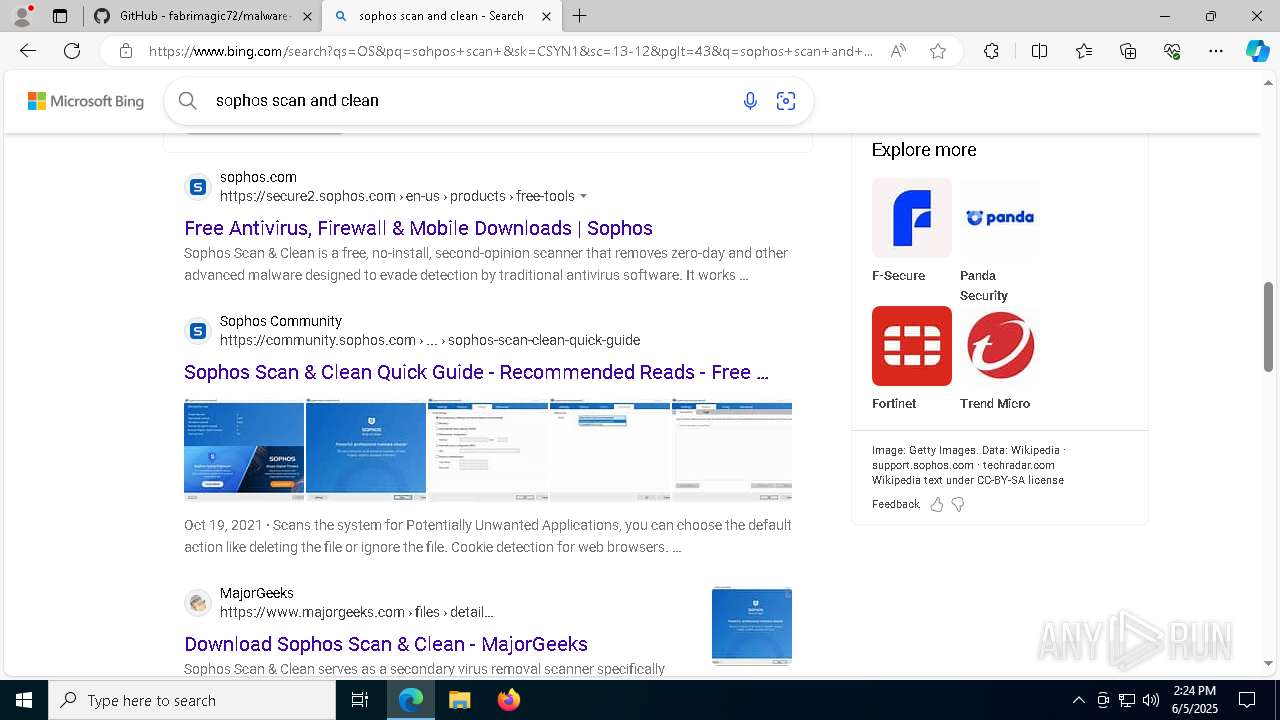This screenshot has height=720, width=1280.
Task: Open Windows Start menu
Action: tap(24, 700)
